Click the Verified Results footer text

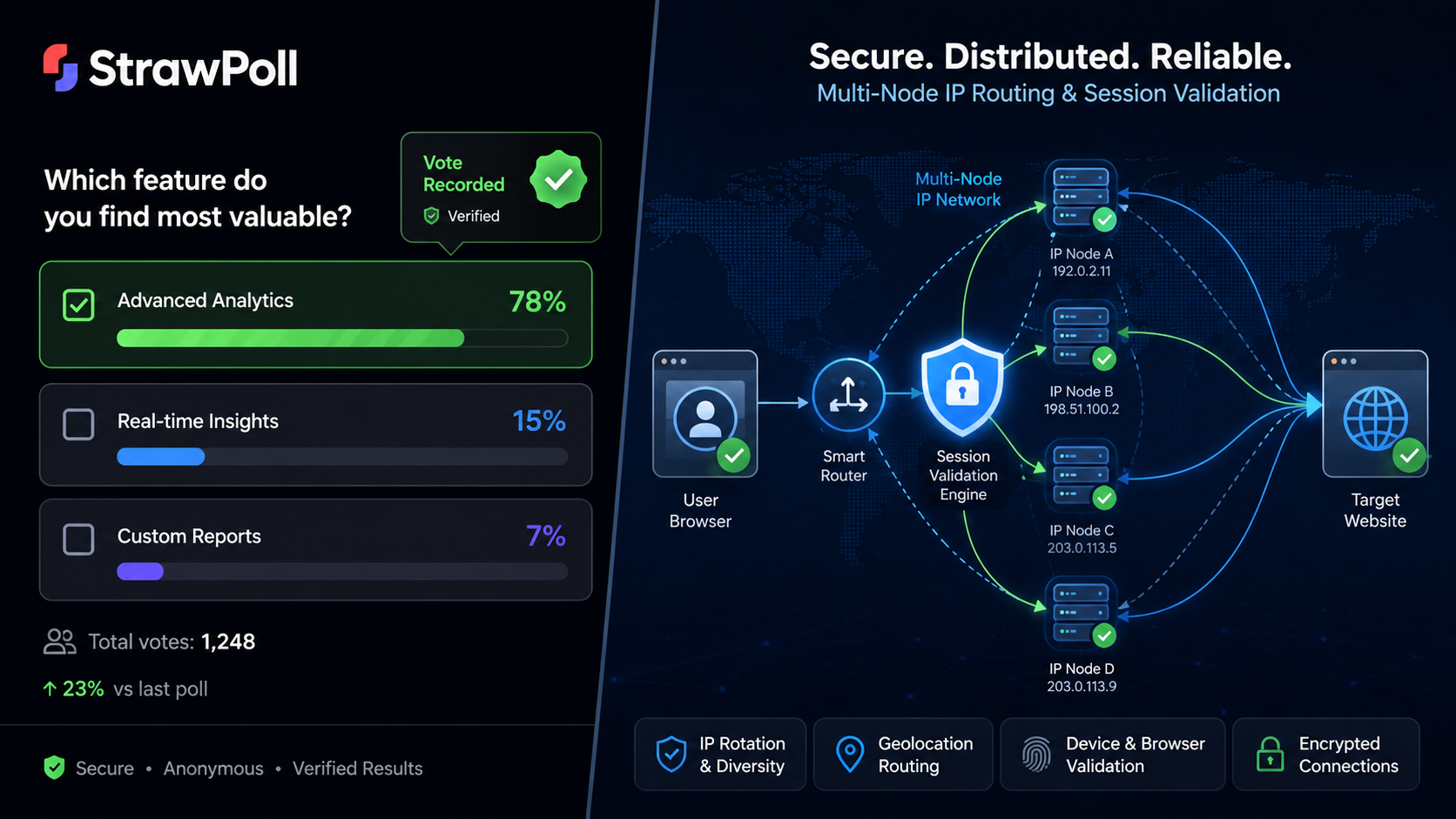[x=358, y=769]
